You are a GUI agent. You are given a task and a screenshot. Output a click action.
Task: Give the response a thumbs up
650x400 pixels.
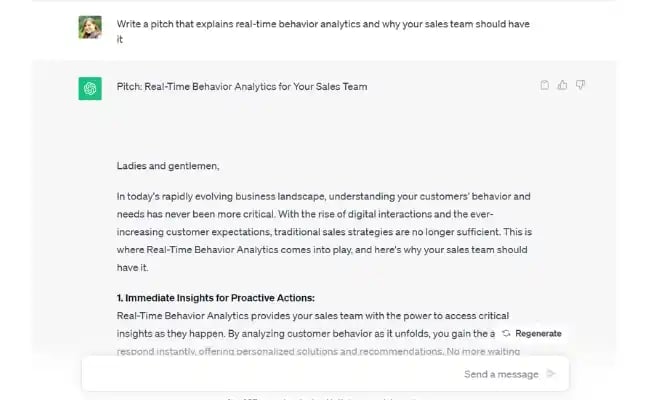pos(563,85)
